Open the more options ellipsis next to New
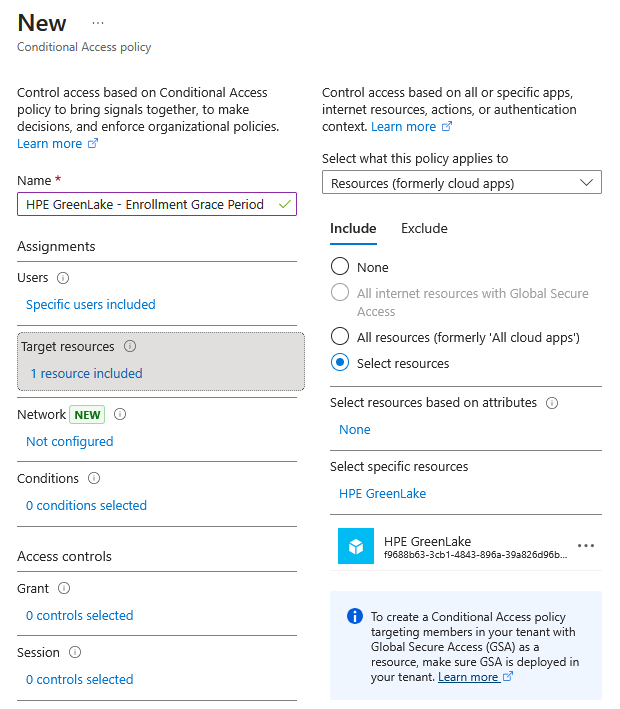This screenshot has width=620, height=709. tap(97, 22)
